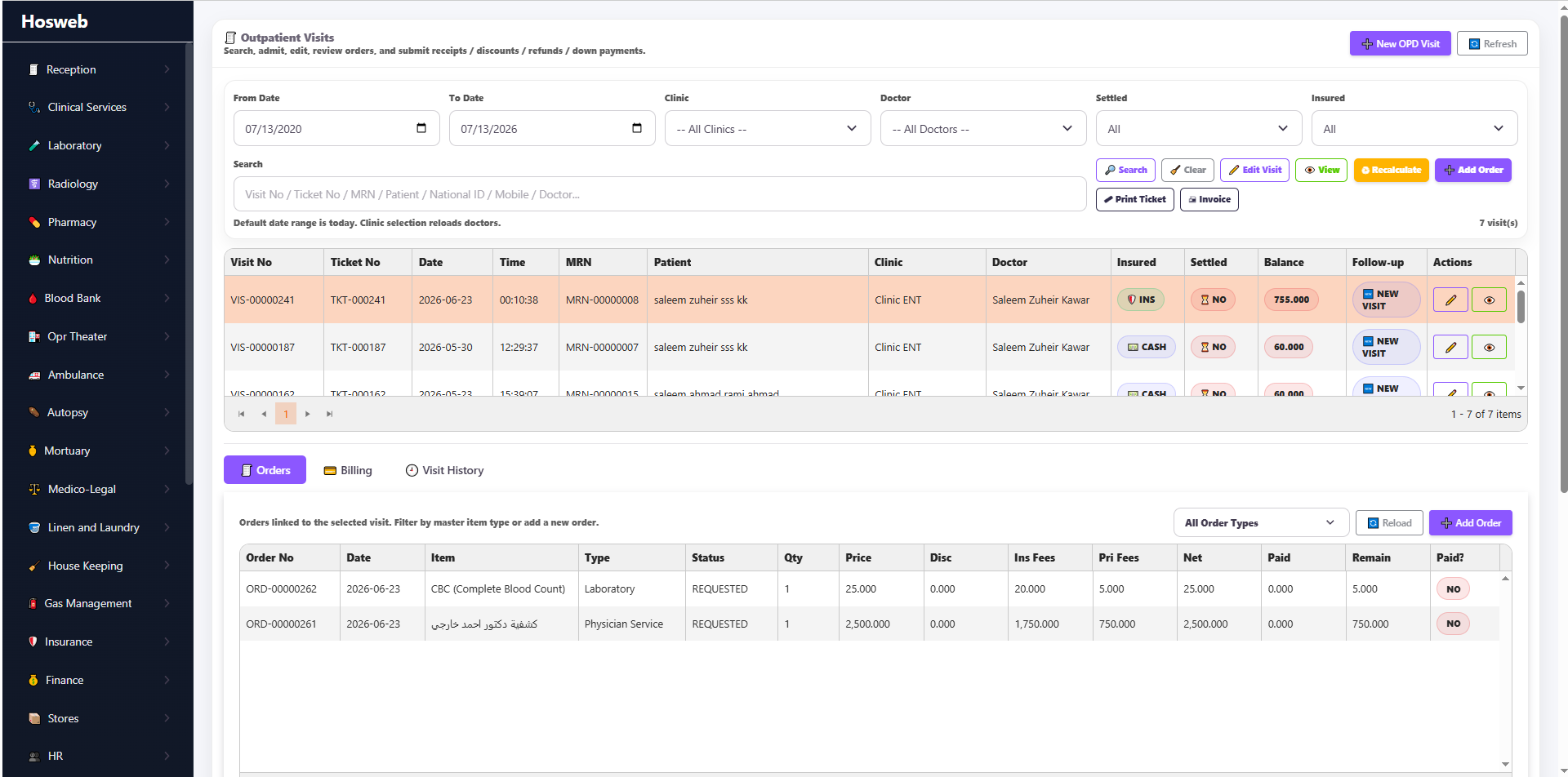Click the Reload orders button

tap(1389, 523)
